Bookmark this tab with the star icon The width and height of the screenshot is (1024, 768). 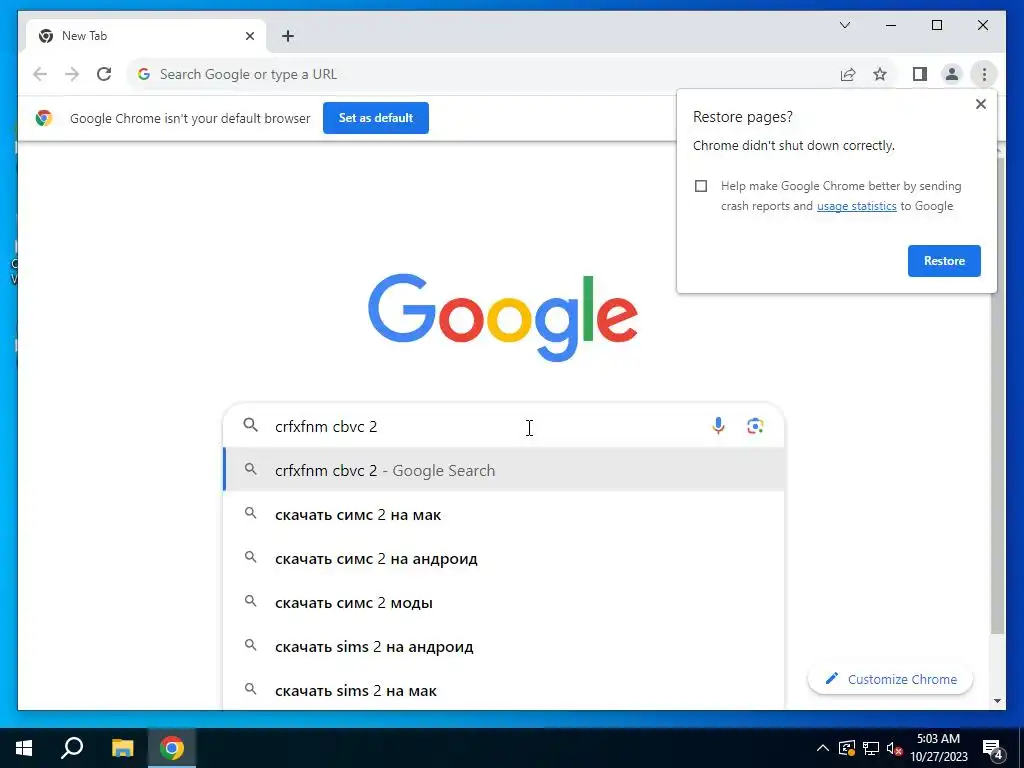880,74
